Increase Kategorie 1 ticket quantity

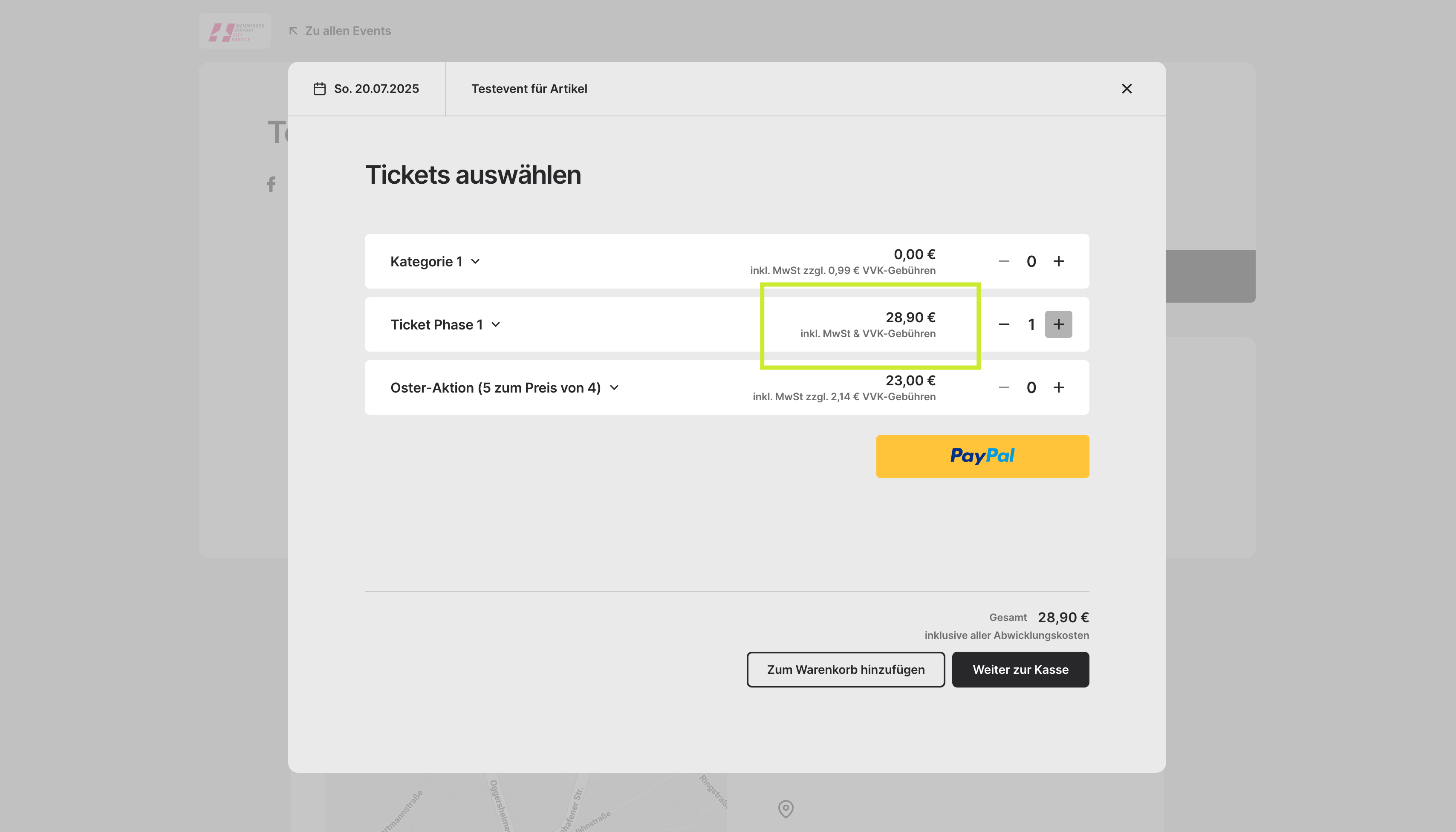pos(1058,261)
